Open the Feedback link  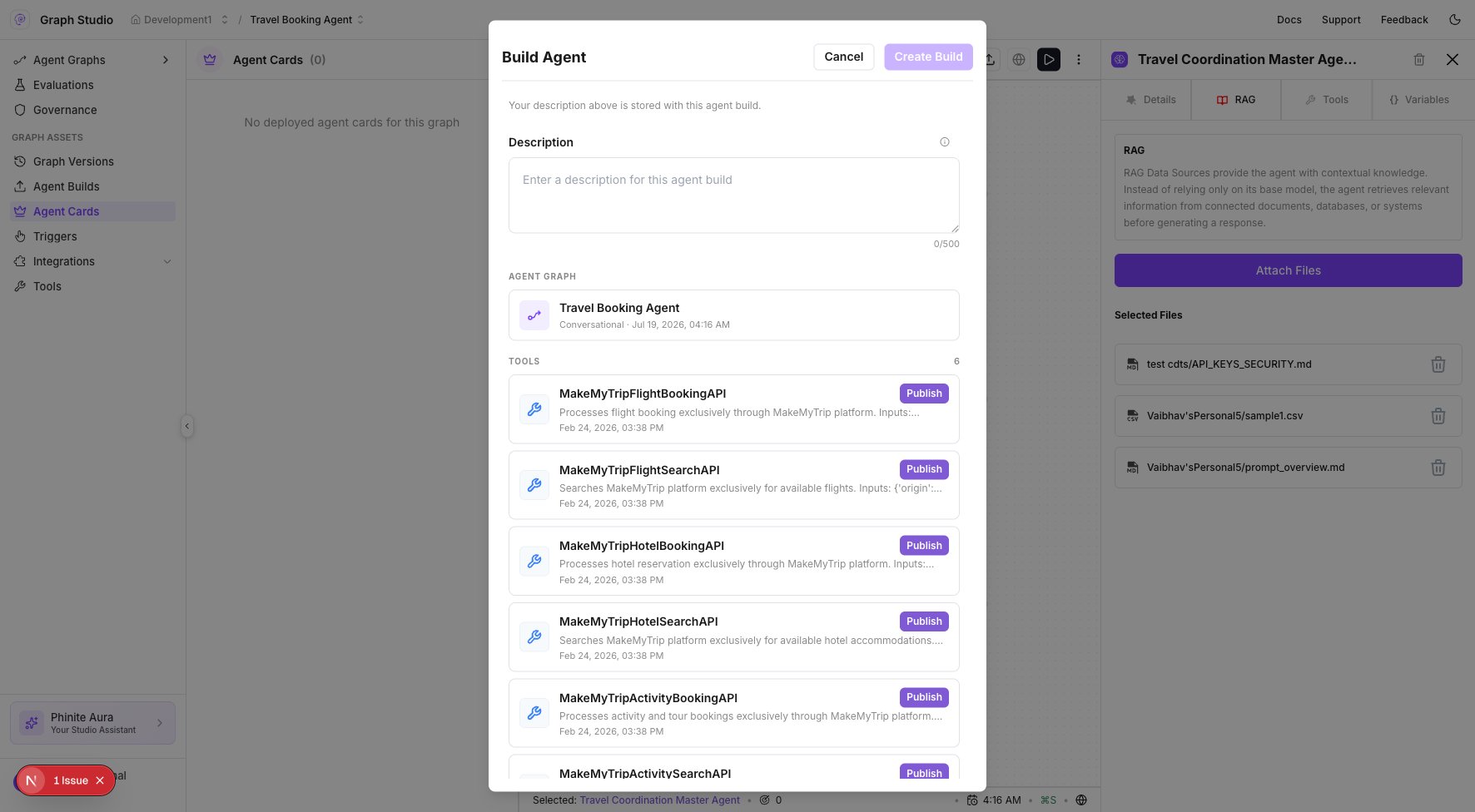pyautogui.click(x=1404, y=19)
